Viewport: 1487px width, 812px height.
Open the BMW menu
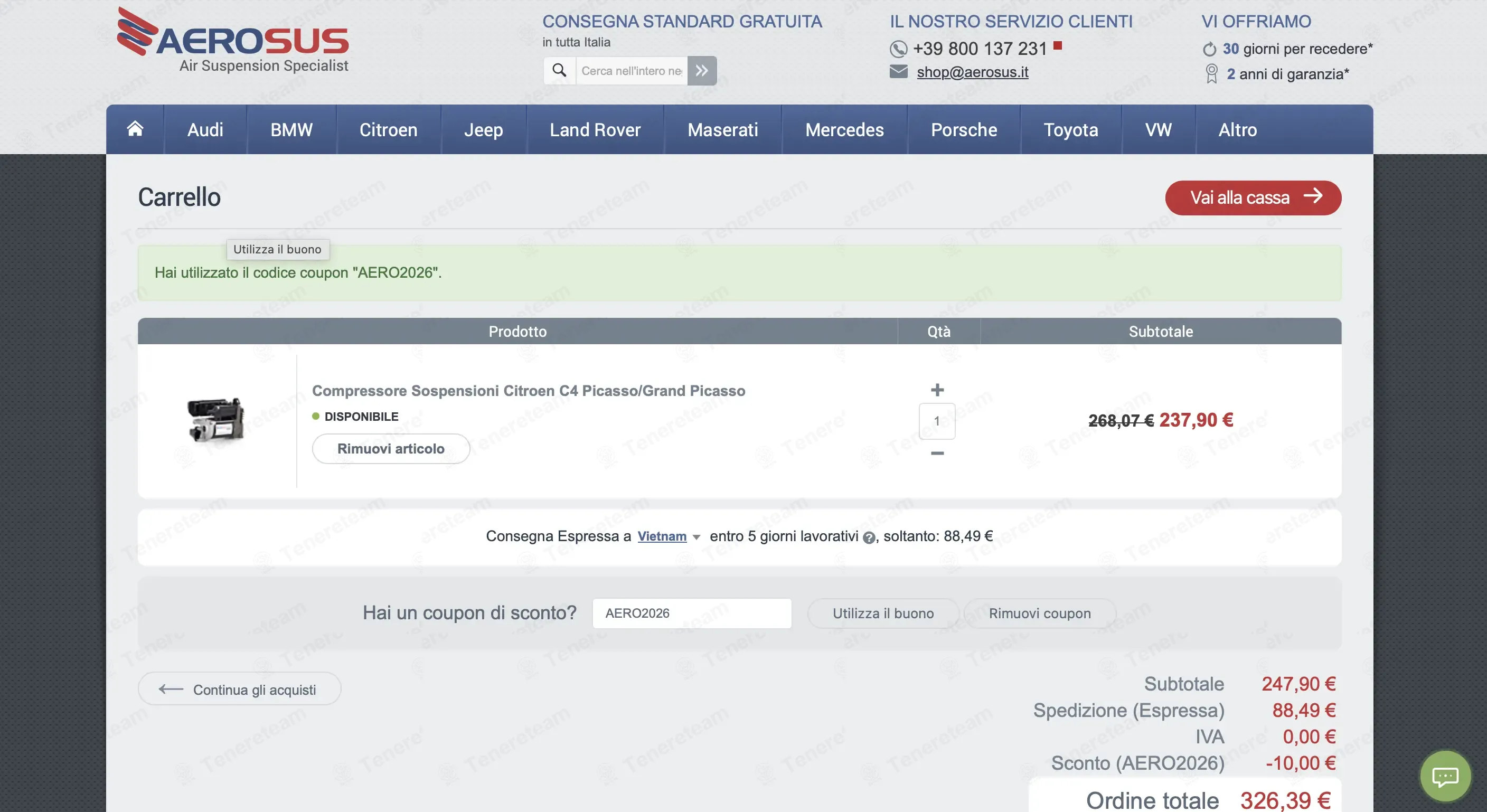(x=291, y=130)
